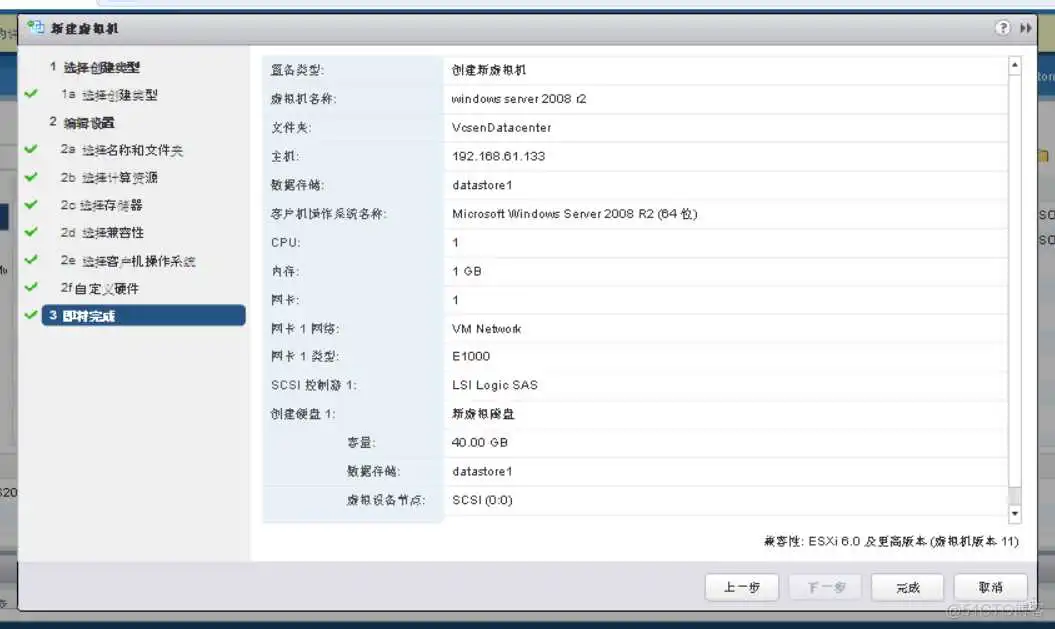The image size is (1055, 629).
Task: Click the 上一步 (Back) button
Action: [741, 587]
